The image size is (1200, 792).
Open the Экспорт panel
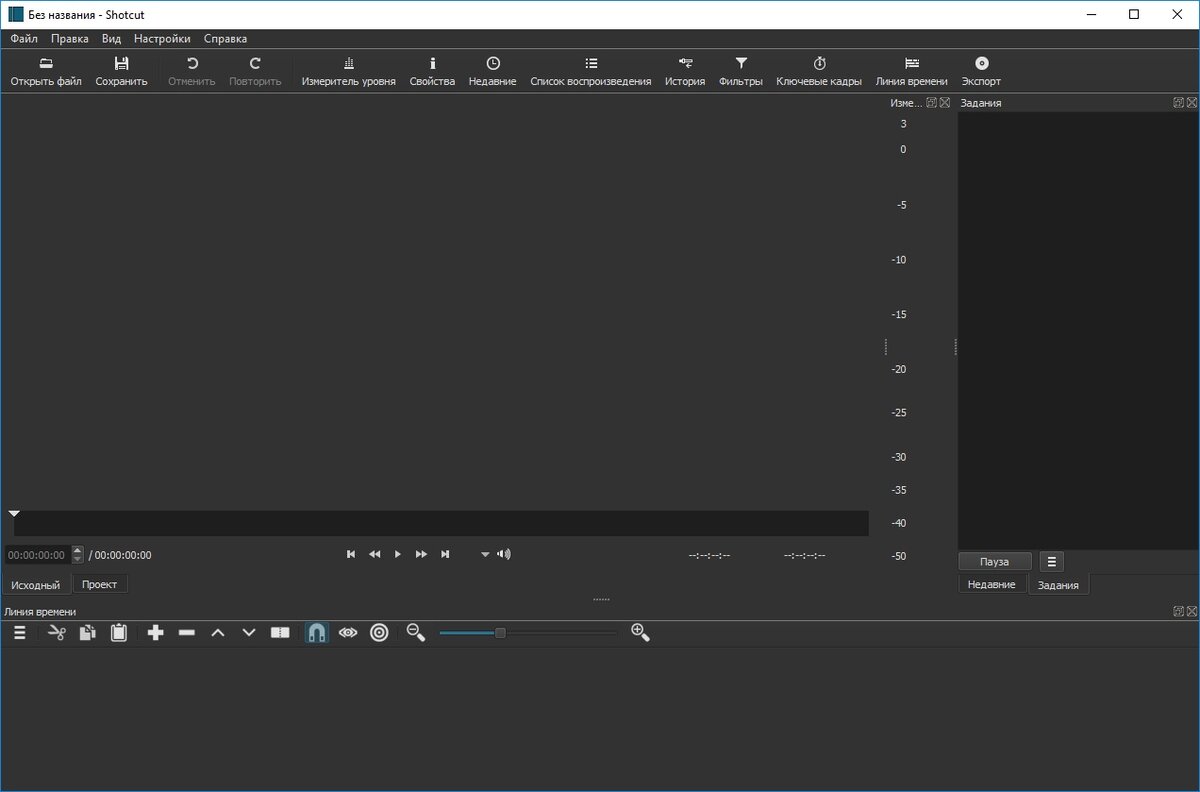[981, 71]
